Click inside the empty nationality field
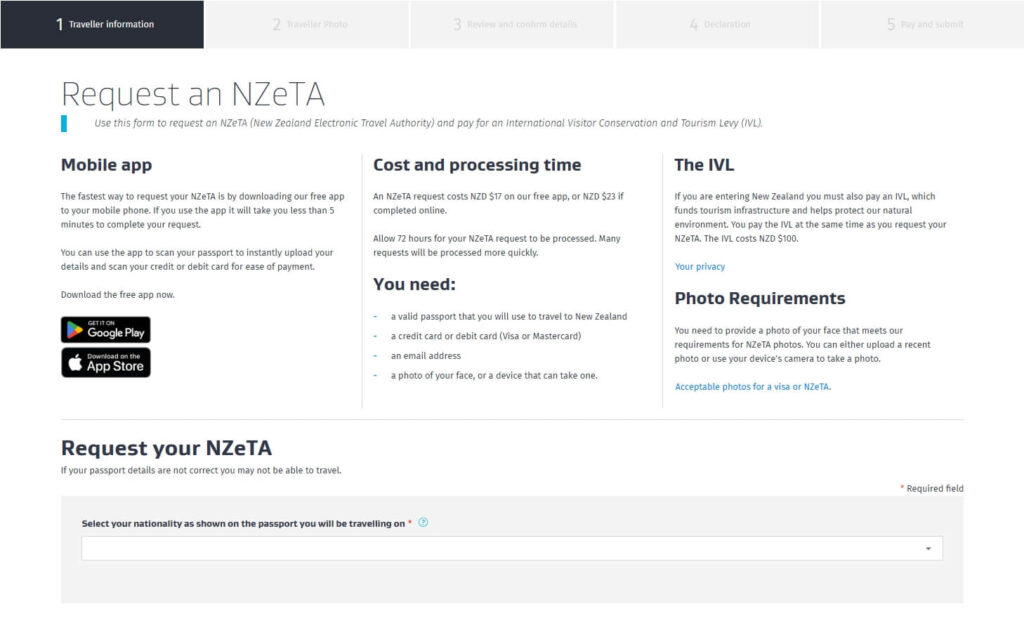The height and width of the screenshot is (623, 1024). pos(400,547)
